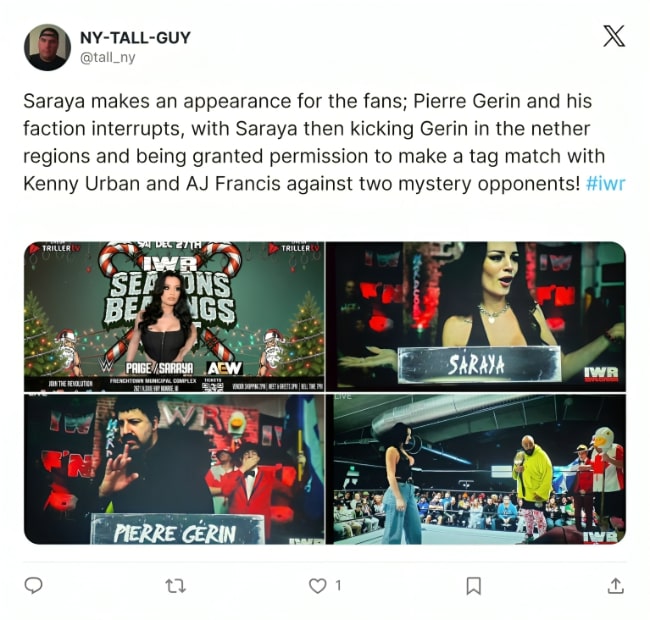Viewport: 650px width, 620px height.
Task: Open the share upload arrow icon
Action: 616,586
